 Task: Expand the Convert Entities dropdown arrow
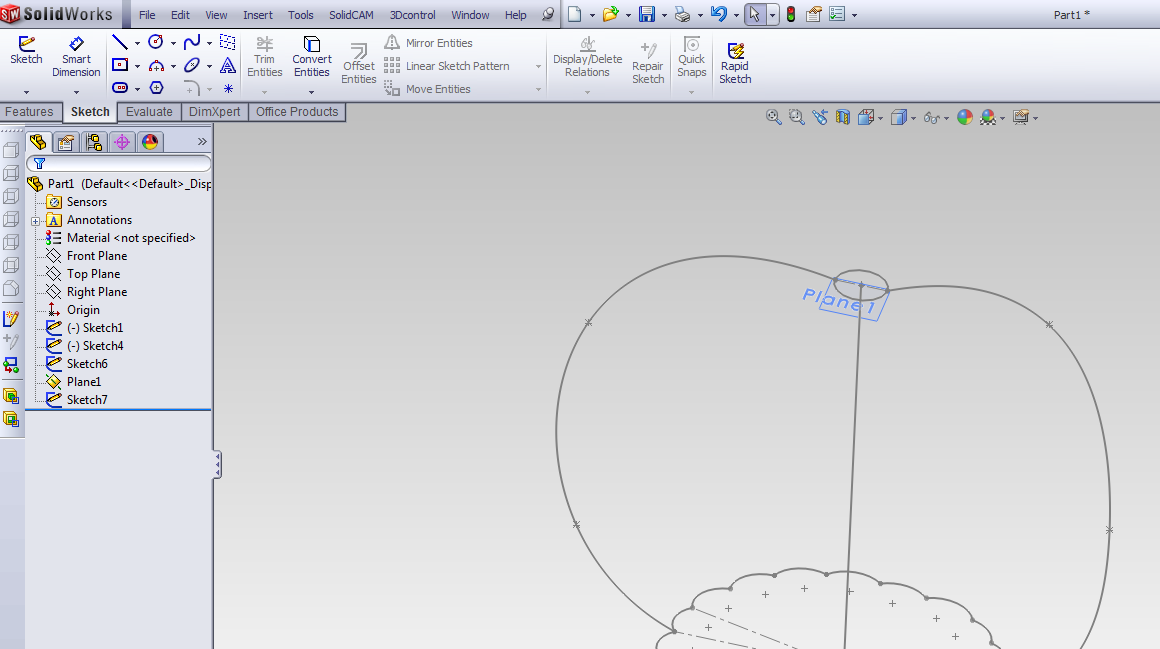pos(311,93)
